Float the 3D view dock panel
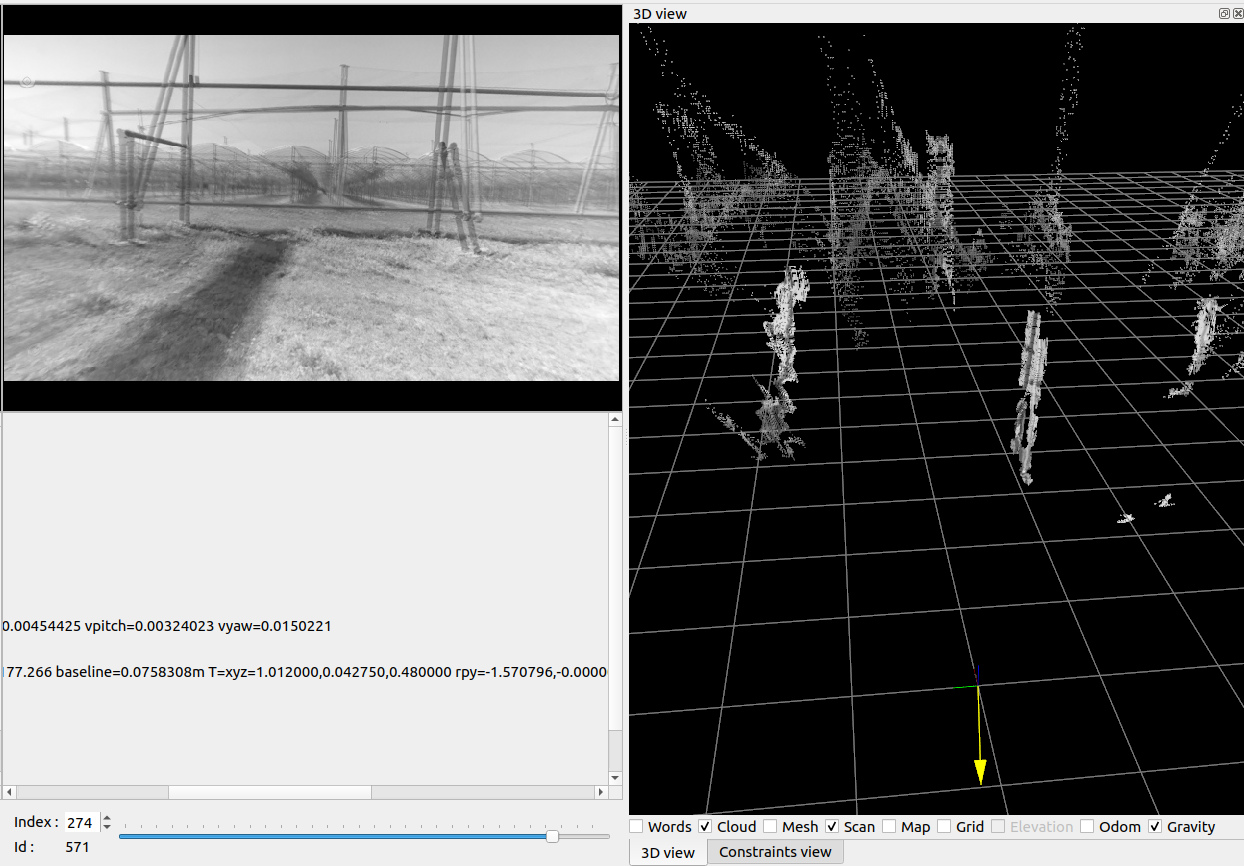The width and height of the screenshot is (1244, 866). point(1224,13)
